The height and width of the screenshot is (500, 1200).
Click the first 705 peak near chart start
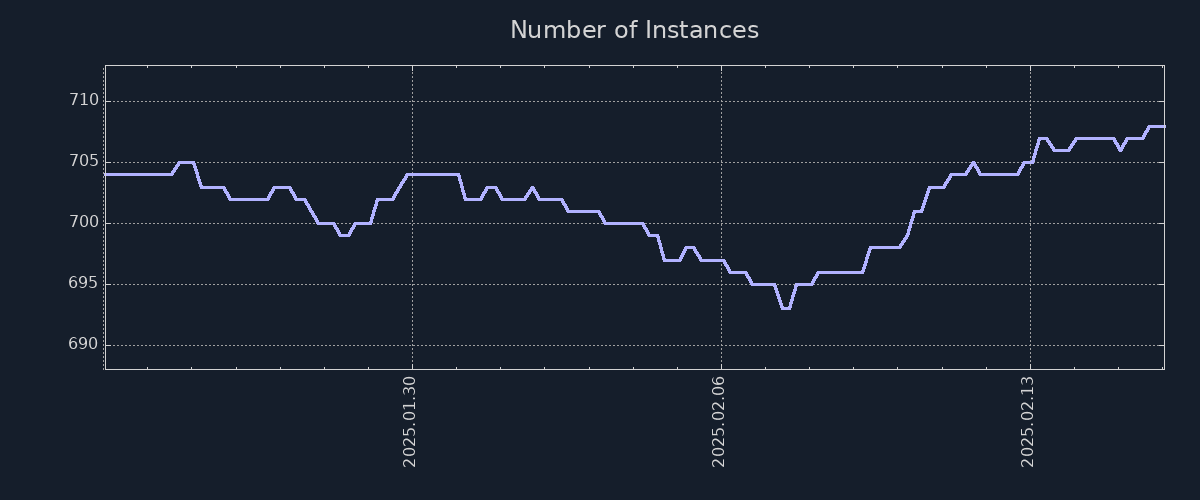coord(186,162)
